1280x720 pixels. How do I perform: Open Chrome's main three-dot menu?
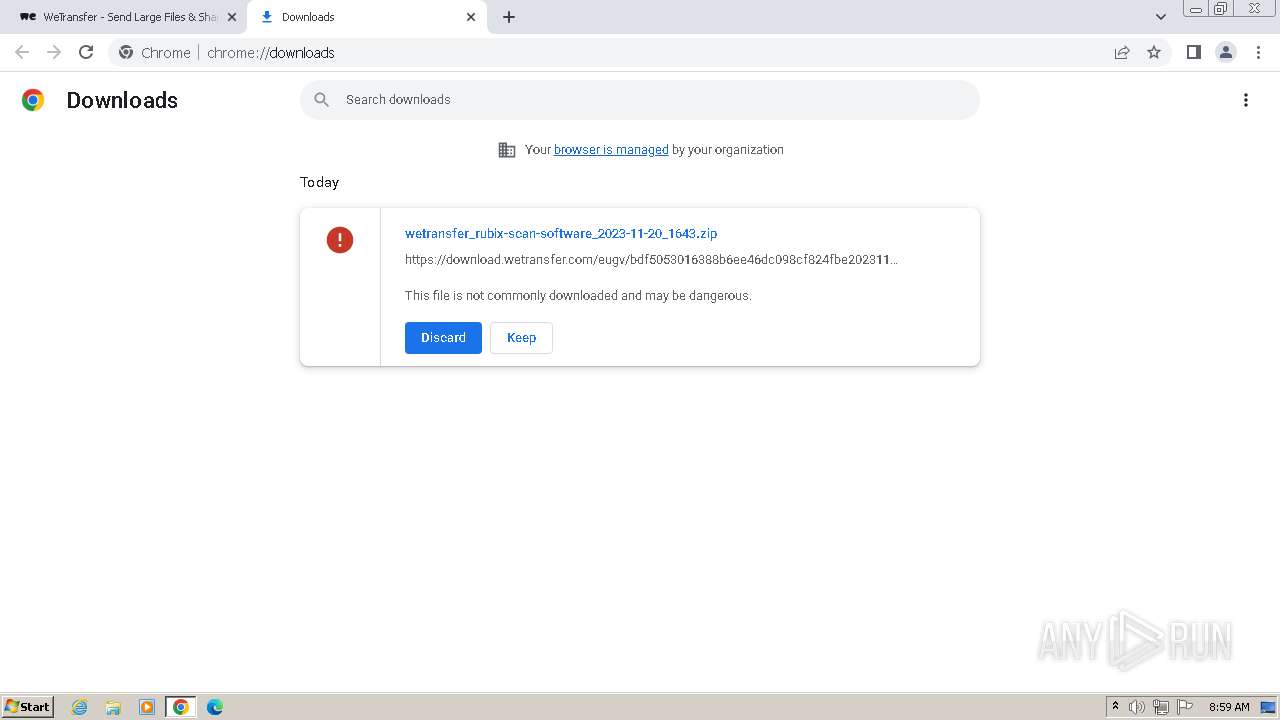click(1259, 52)
